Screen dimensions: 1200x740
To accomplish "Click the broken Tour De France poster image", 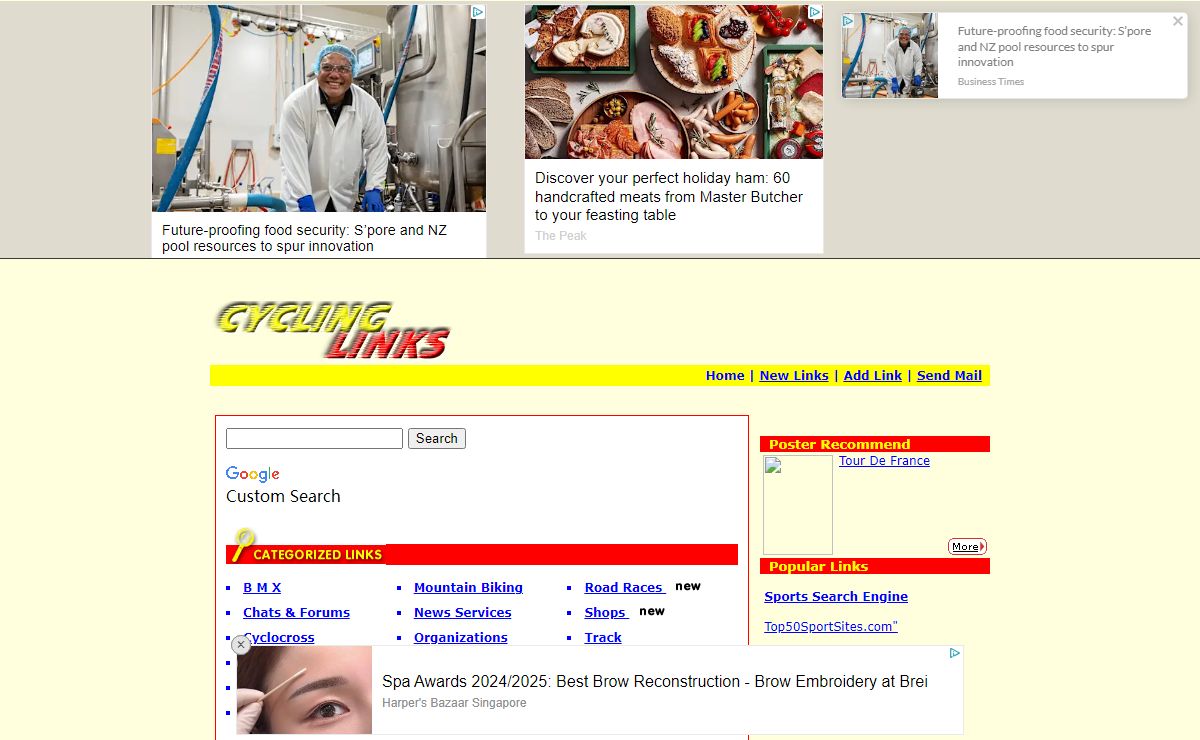I will coord(798,505).
